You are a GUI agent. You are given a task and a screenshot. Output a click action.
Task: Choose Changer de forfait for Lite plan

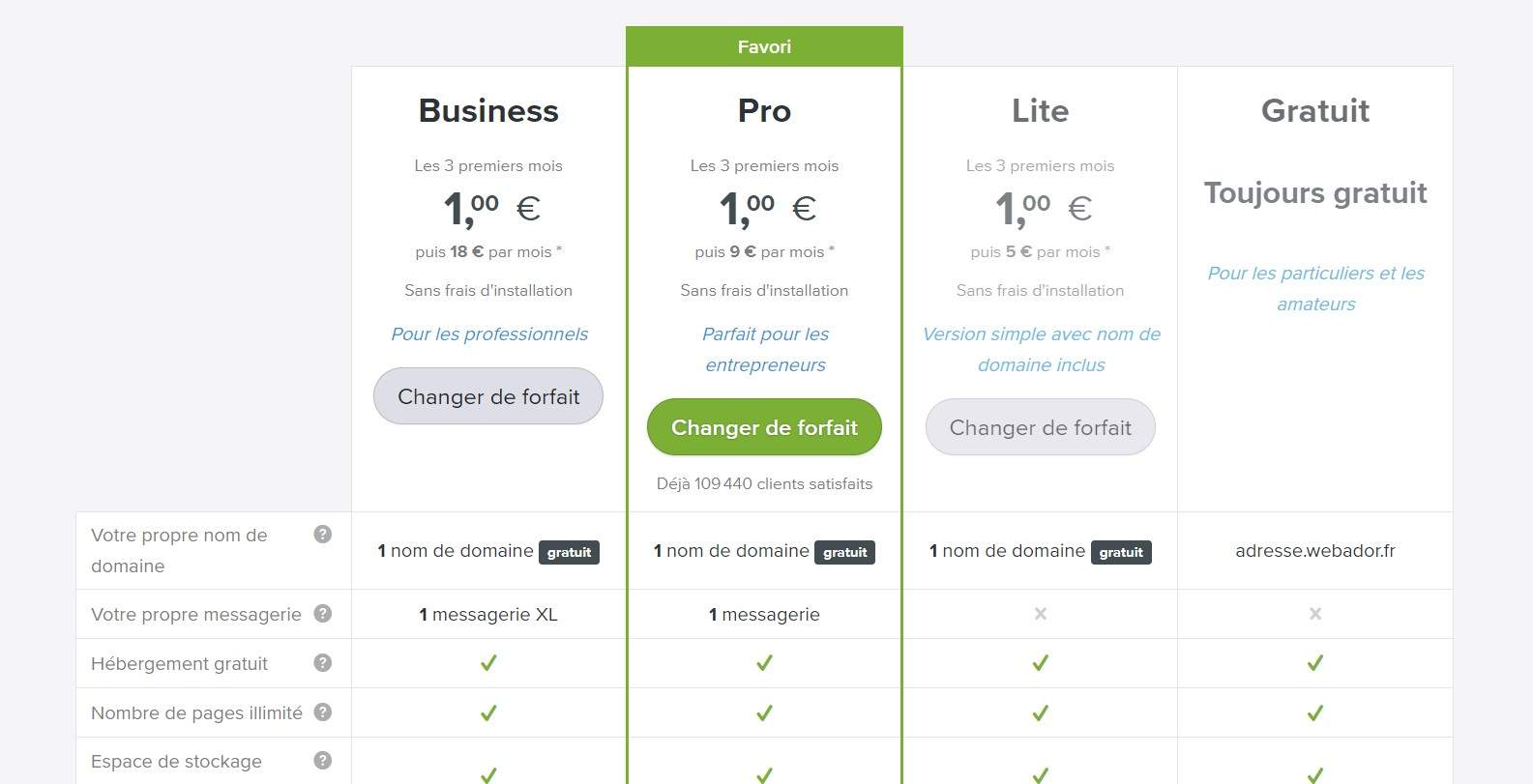pyautogui.click(x=1040, y=427)
